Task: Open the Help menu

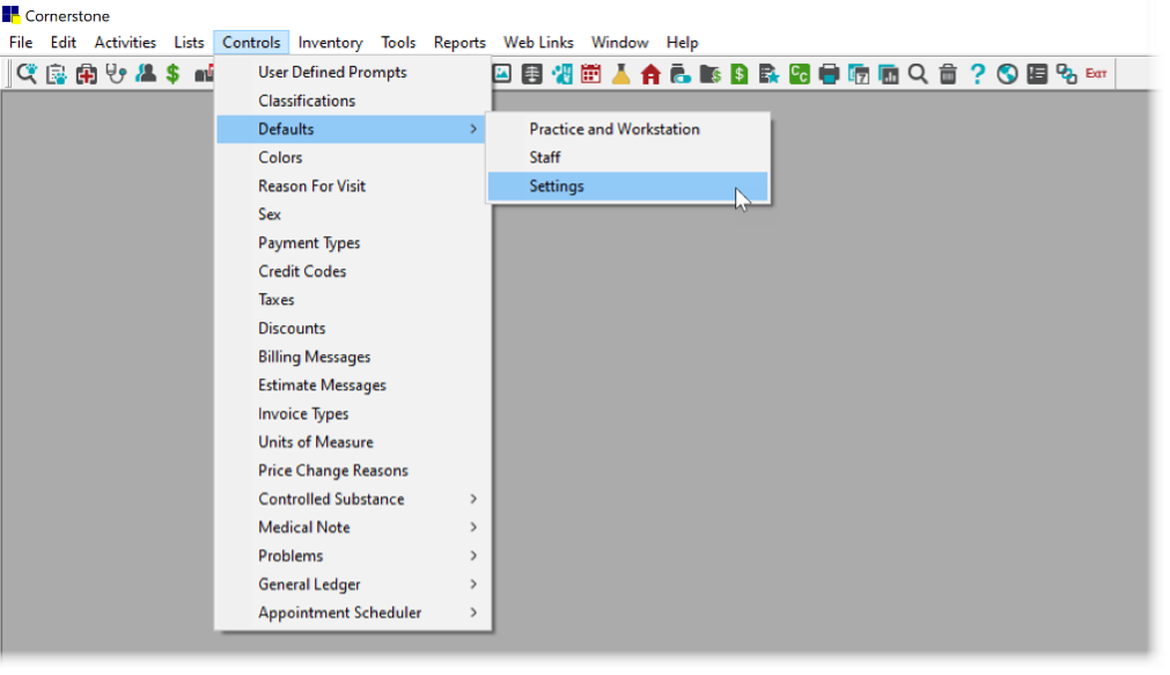Action: click(682, 43)
